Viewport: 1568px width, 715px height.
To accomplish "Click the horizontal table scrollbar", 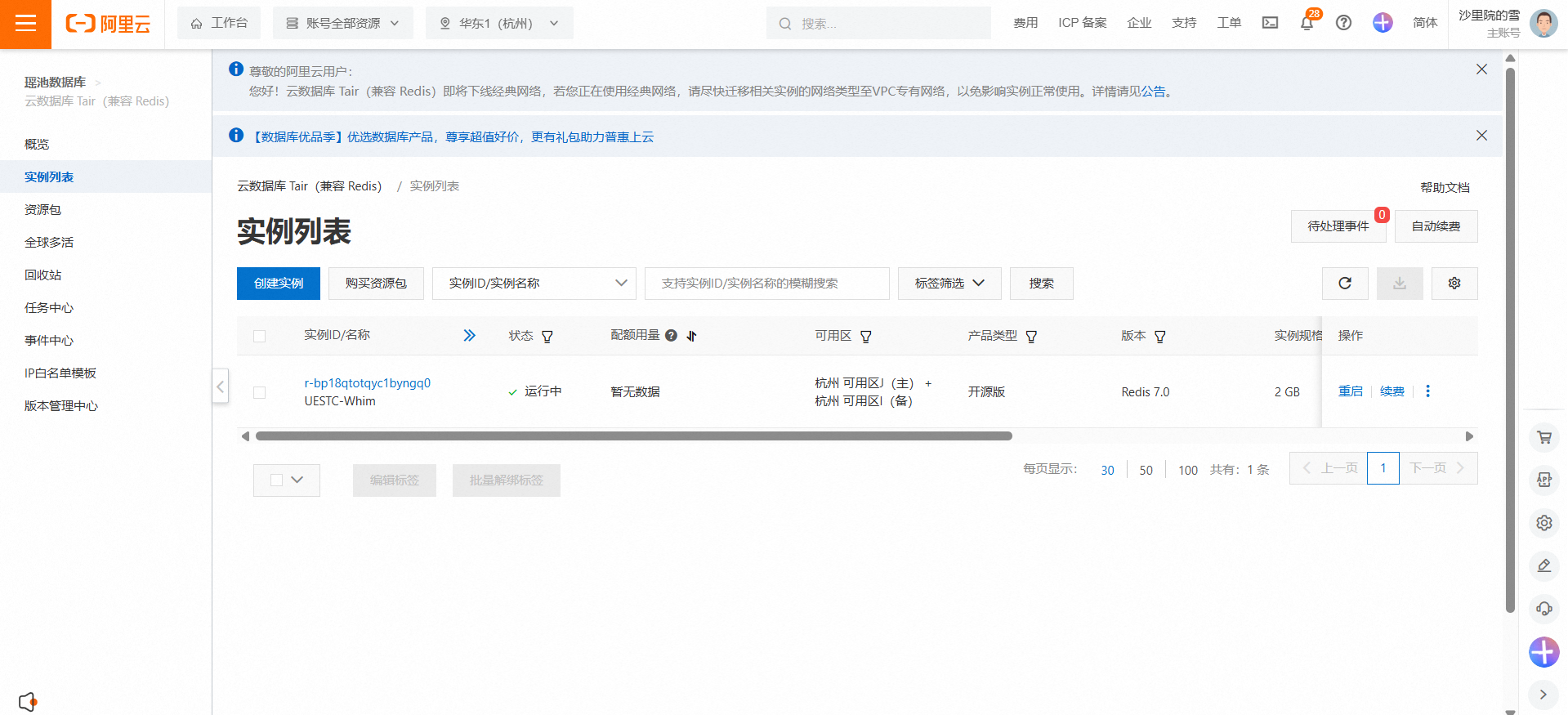I will pyautogui.click(x=634, y=436).
